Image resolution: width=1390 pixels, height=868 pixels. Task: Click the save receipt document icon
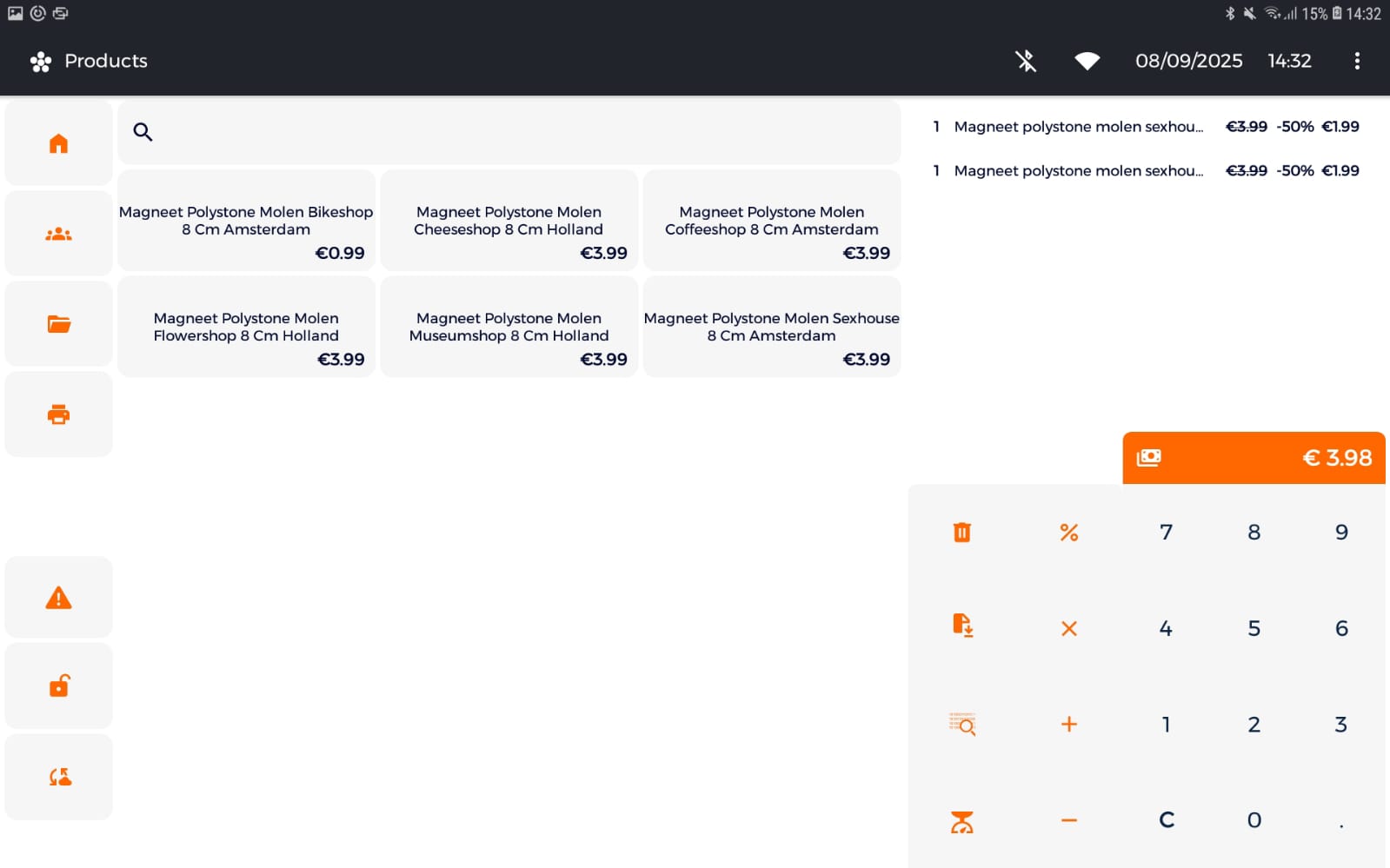961,626
